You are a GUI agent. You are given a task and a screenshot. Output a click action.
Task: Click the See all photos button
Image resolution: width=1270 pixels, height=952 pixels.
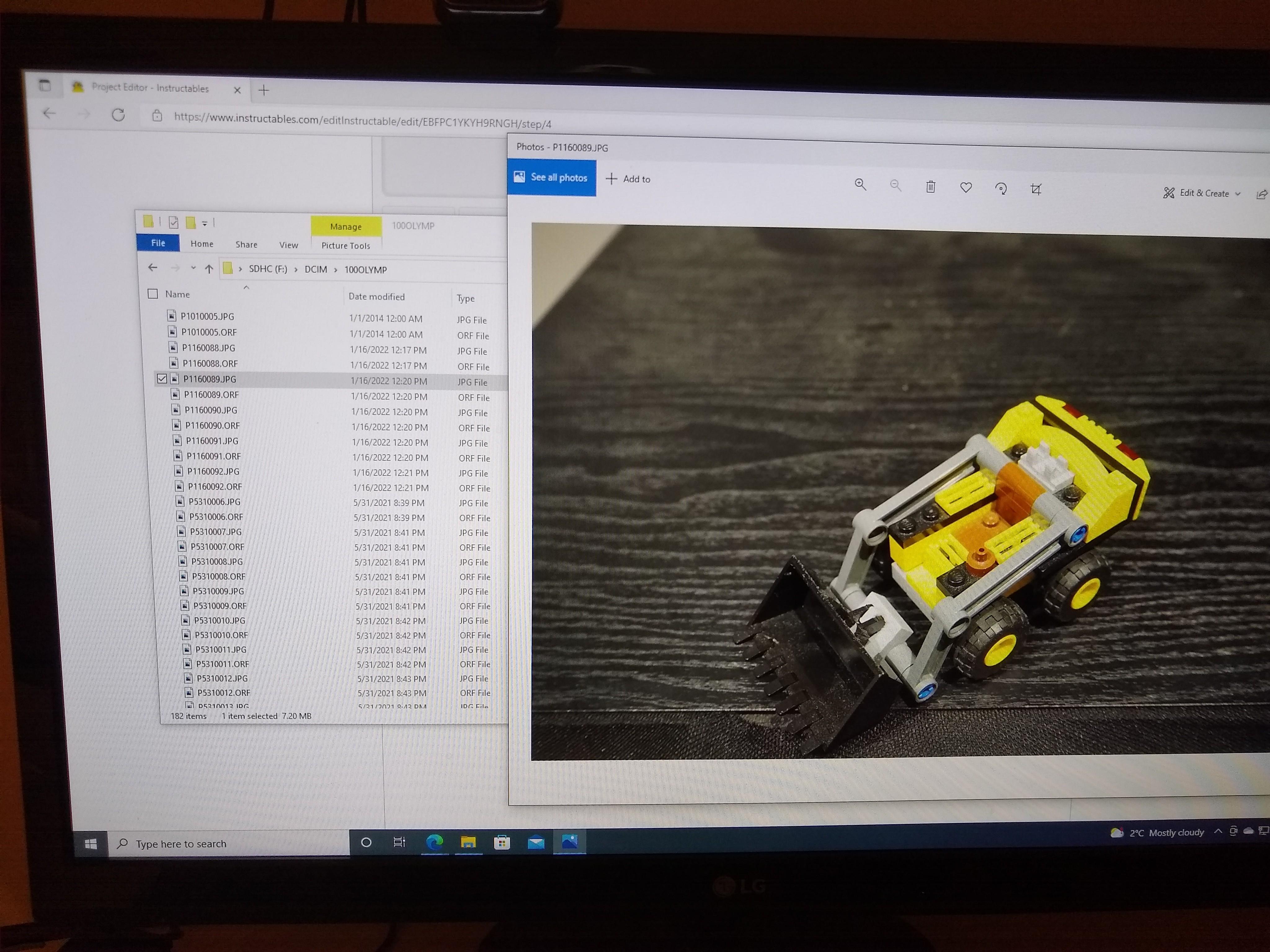[551, 177]
